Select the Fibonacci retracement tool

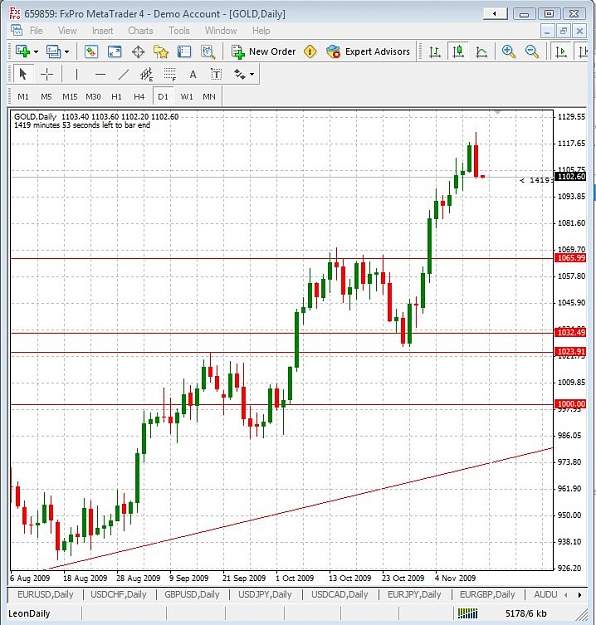coord(170,74)
